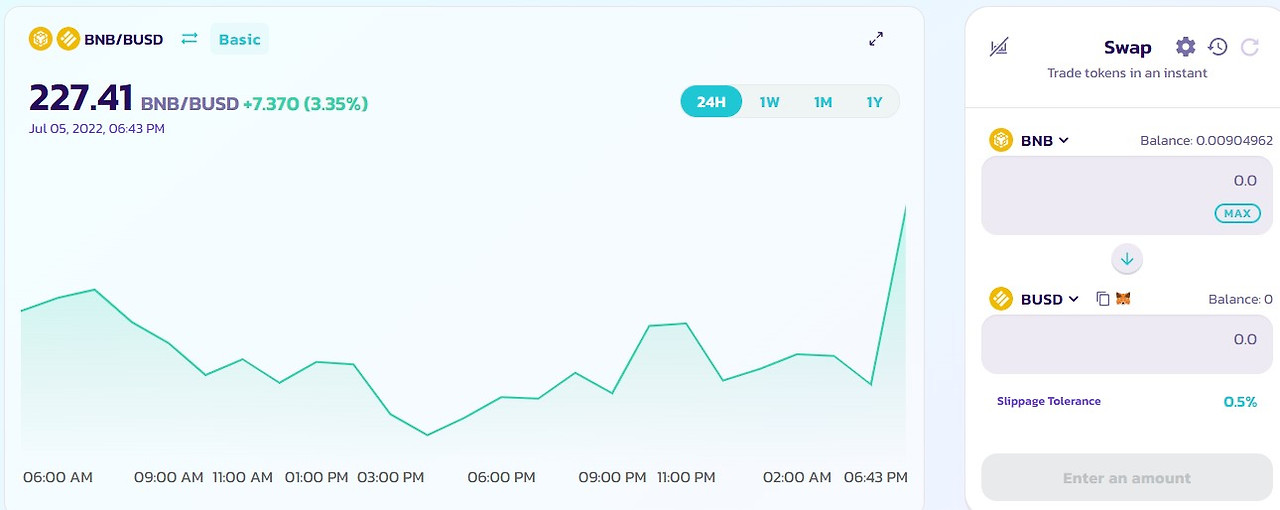Toggle the Basic chart view mode
This screenshot has height=510, width=1280.
tap(239, 39)
